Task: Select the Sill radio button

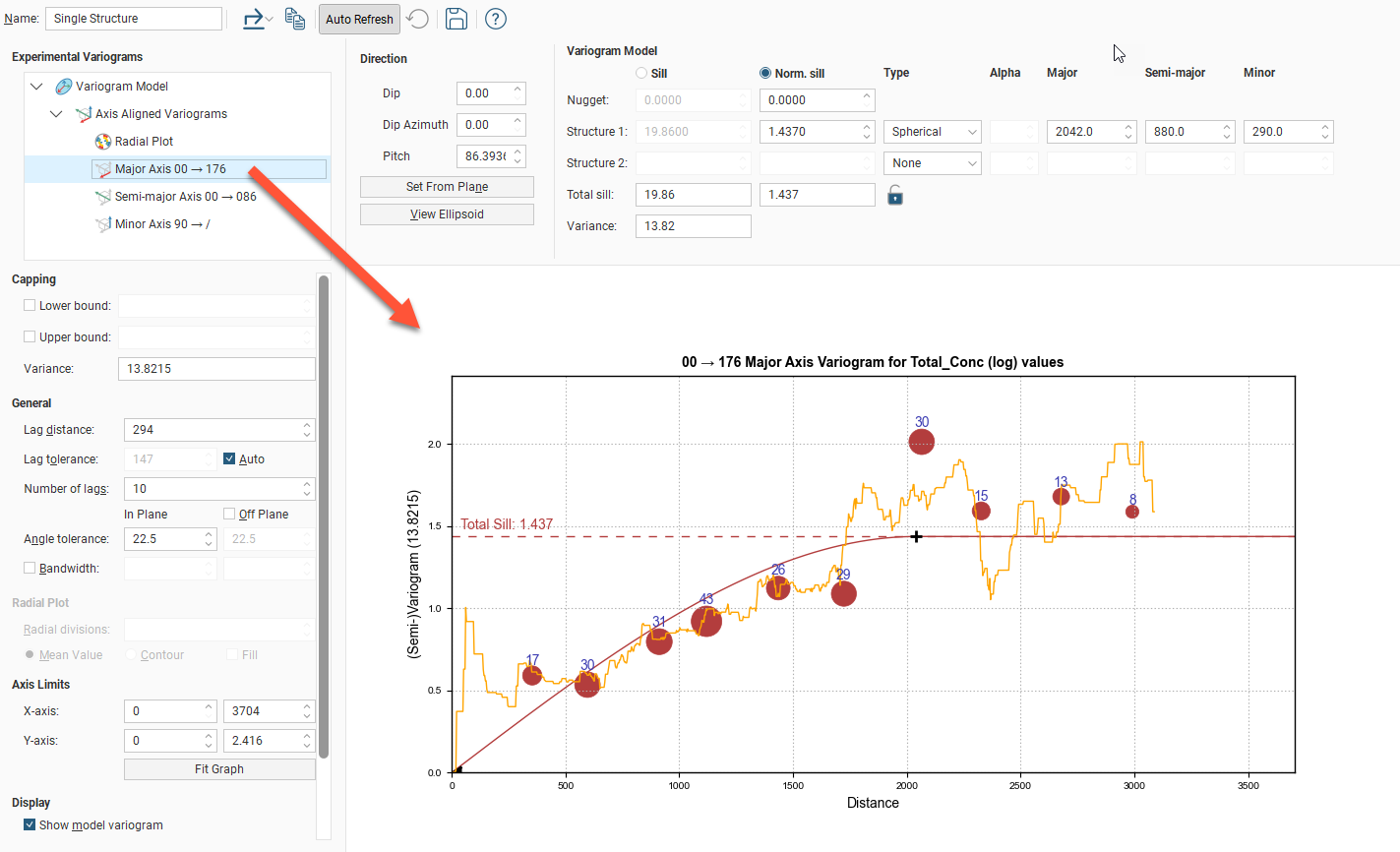Action: pos(641,74)
